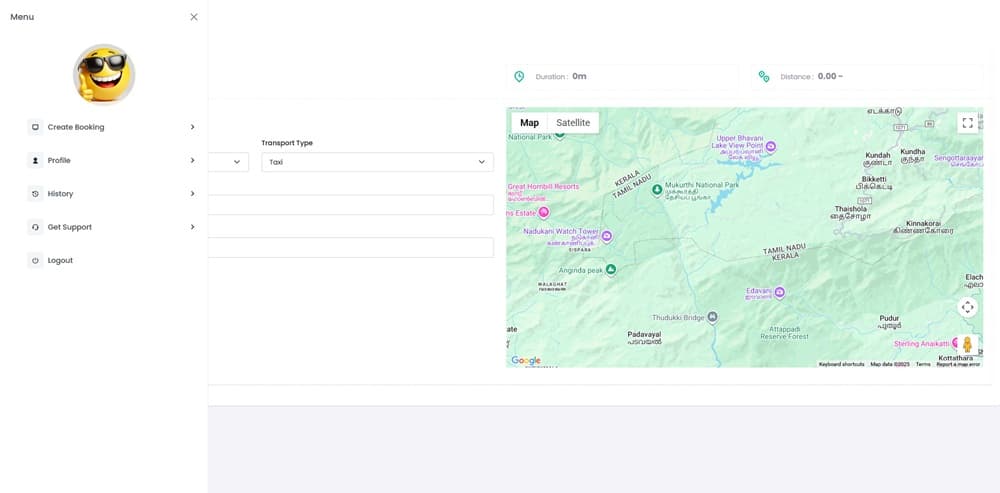Click the sunglasses emoji profile avatar

(104, 74)
